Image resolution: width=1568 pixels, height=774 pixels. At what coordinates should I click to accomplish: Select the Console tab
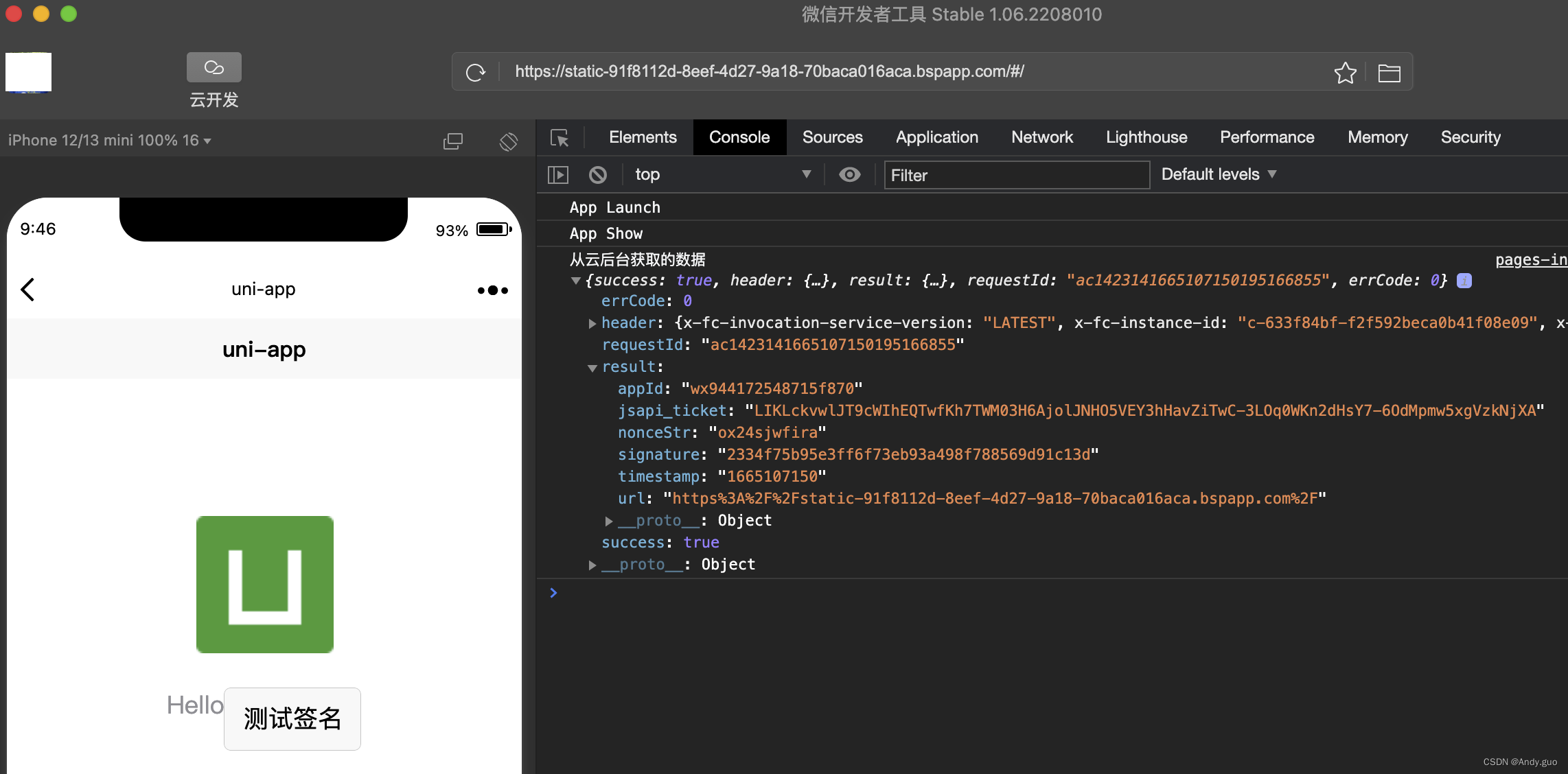pyautogui.click(x=739, y=137)
